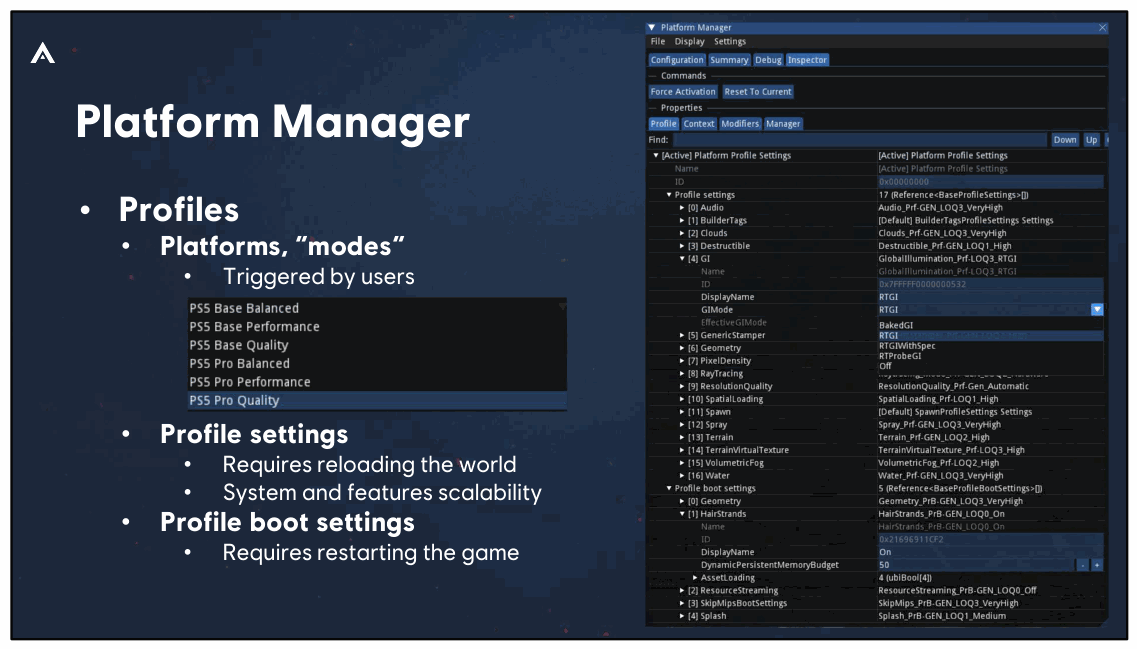Select PS5 Pro Balanced profile
Viewport: 1137px width, 649px height.
[x=377, y=364]
